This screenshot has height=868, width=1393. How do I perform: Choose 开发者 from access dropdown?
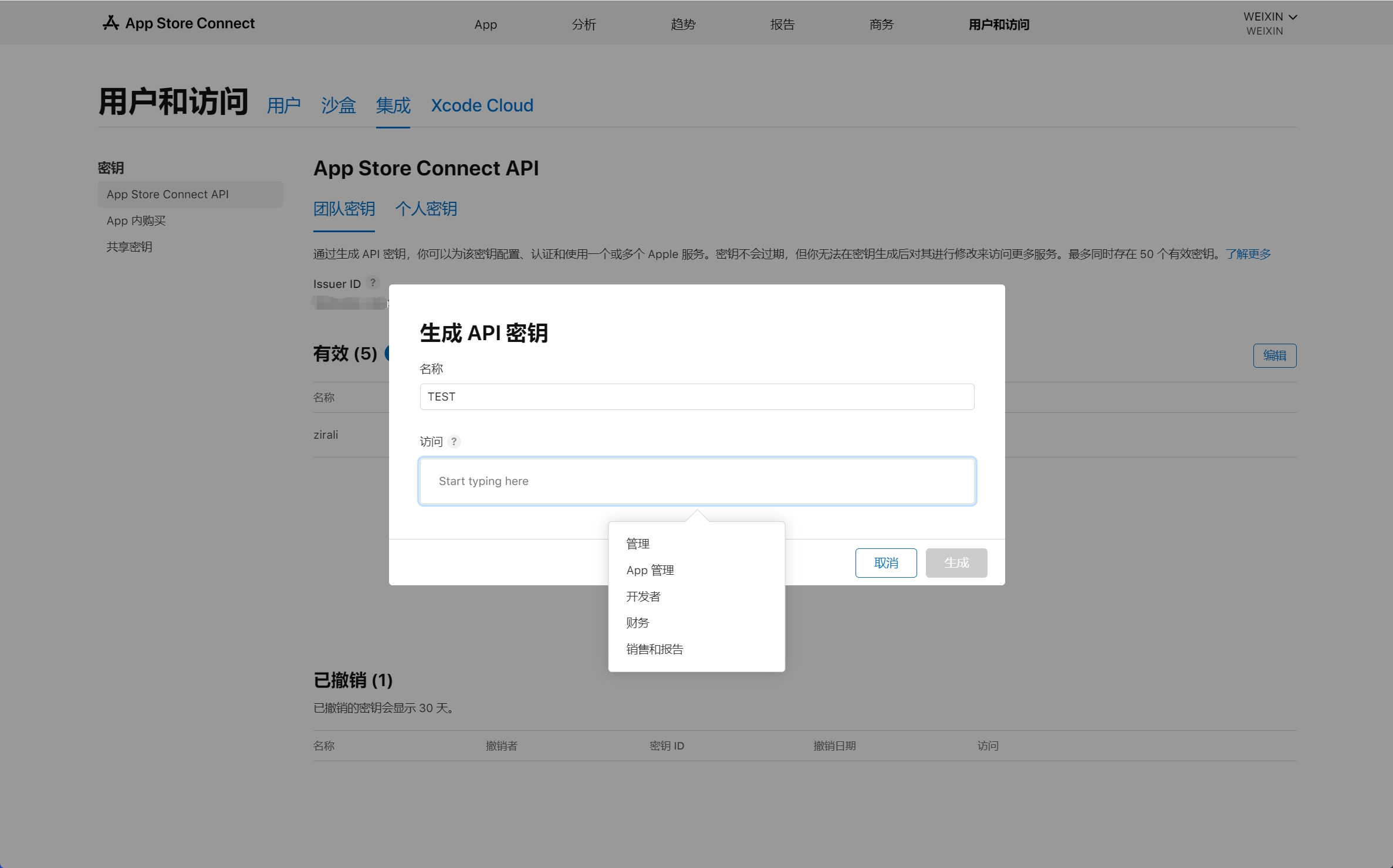[643, 596]
